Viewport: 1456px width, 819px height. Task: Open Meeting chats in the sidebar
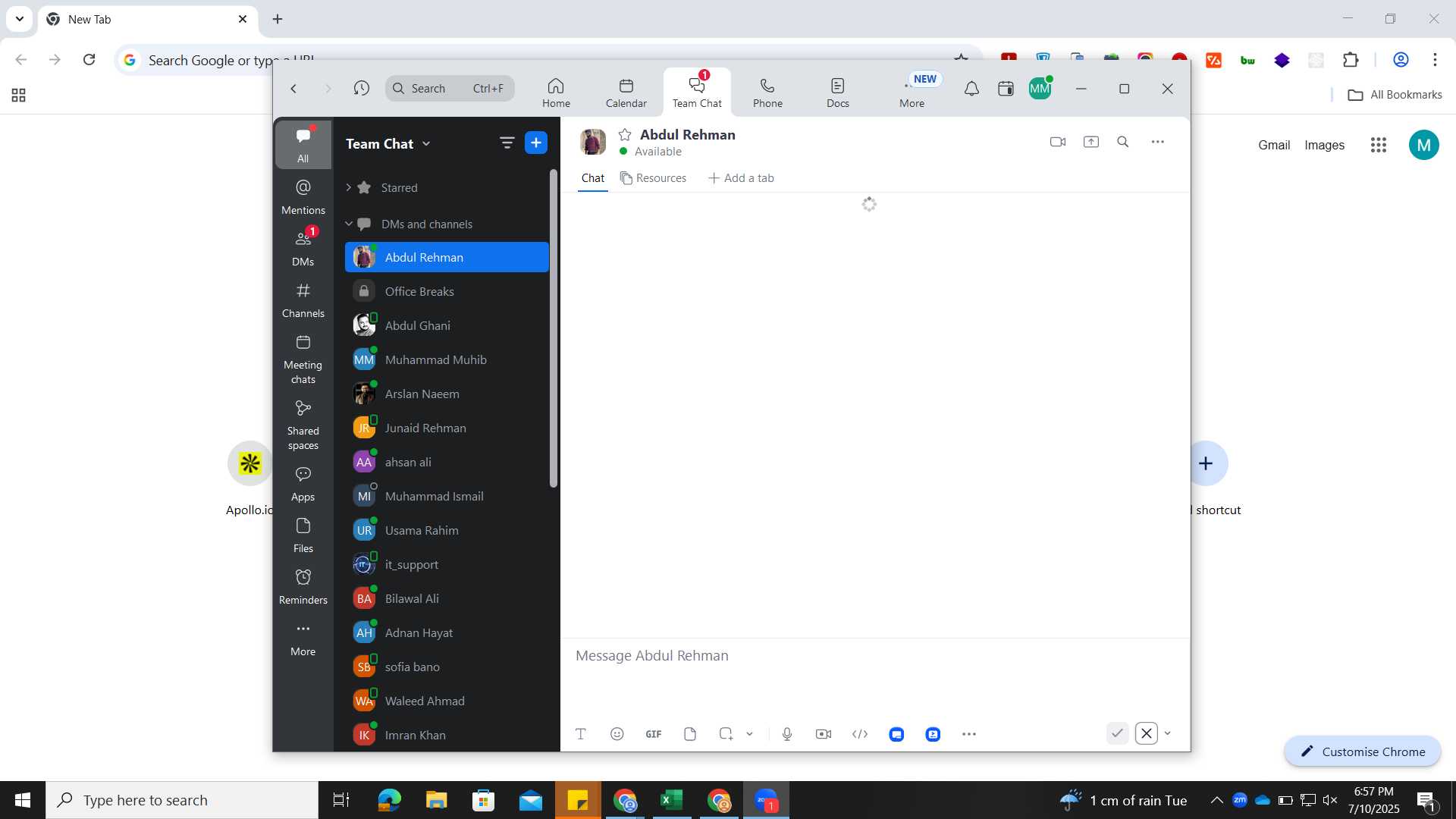[x=303, y=359]
